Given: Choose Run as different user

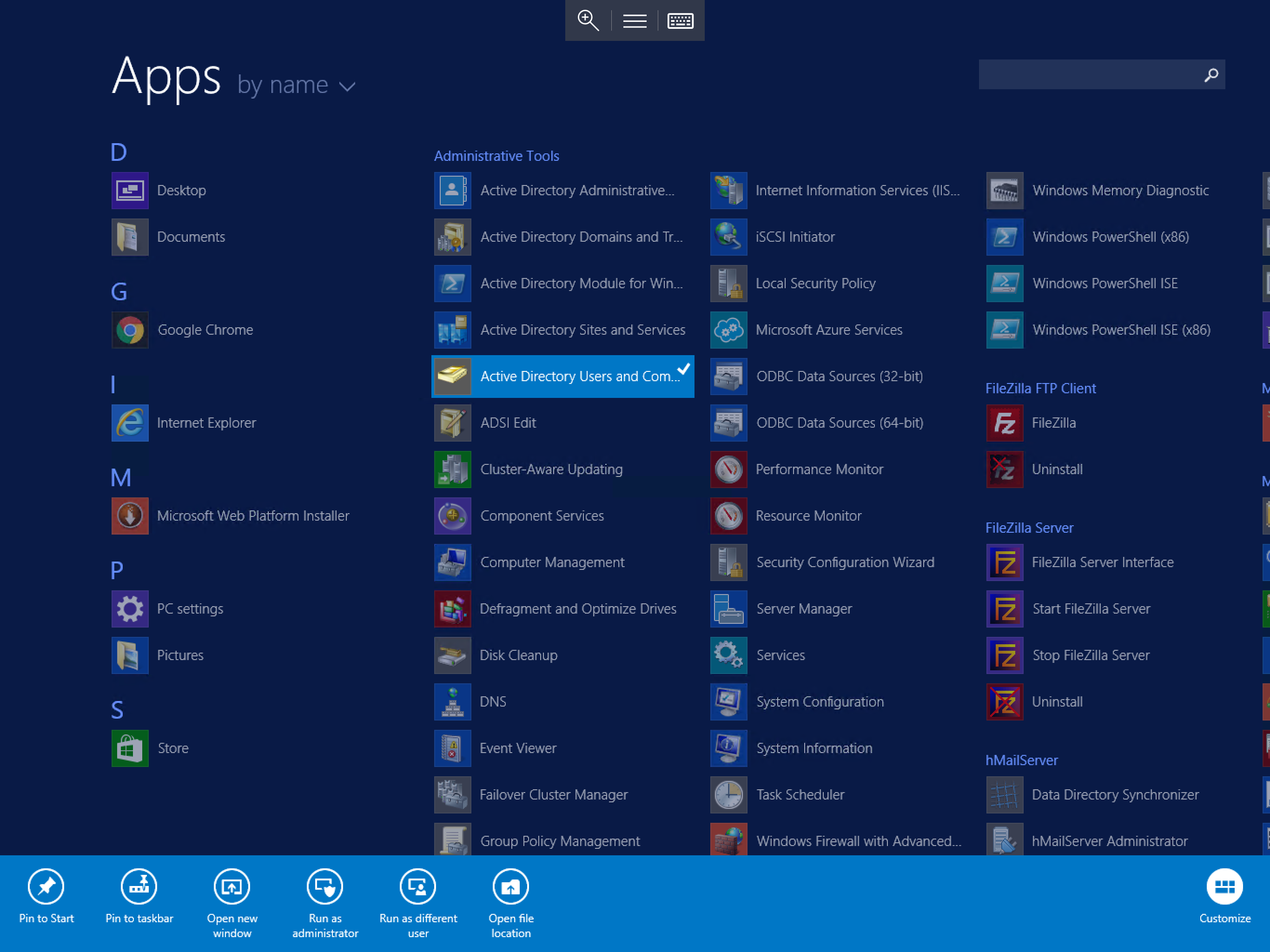Looking at the screenshot, I should point(418,903).
